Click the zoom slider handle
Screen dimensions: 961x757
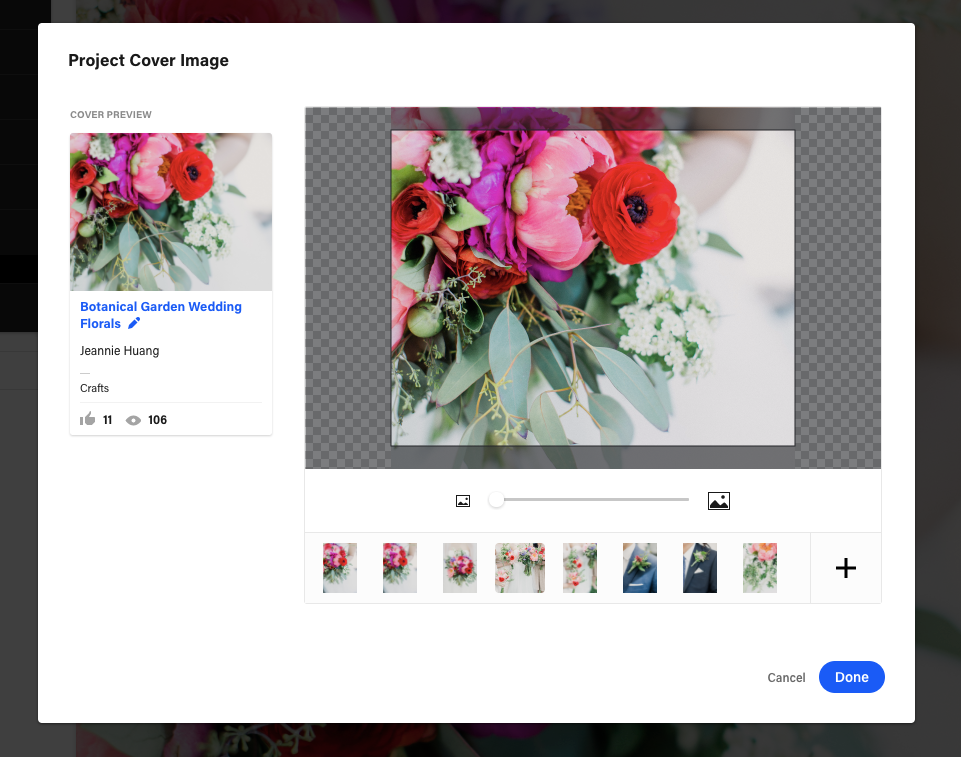pos(496,500)
